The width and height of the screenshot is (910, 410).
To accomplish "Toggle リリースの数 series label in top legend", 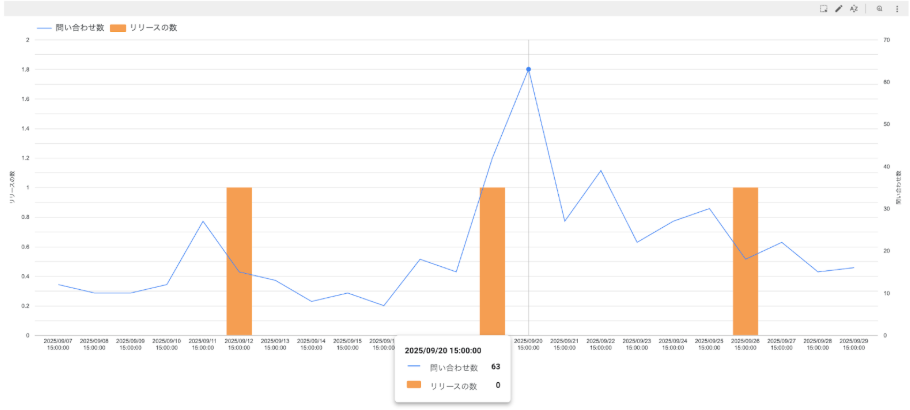I will [153, 28].
